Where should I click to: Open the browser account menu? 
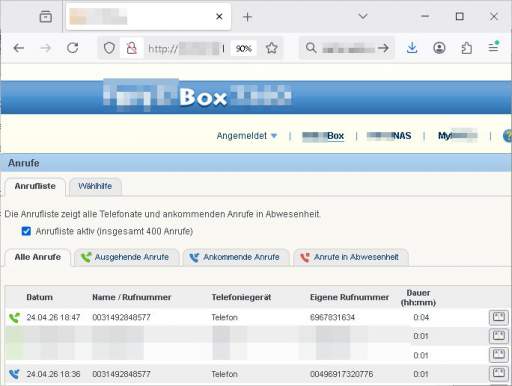pos(439,48)
